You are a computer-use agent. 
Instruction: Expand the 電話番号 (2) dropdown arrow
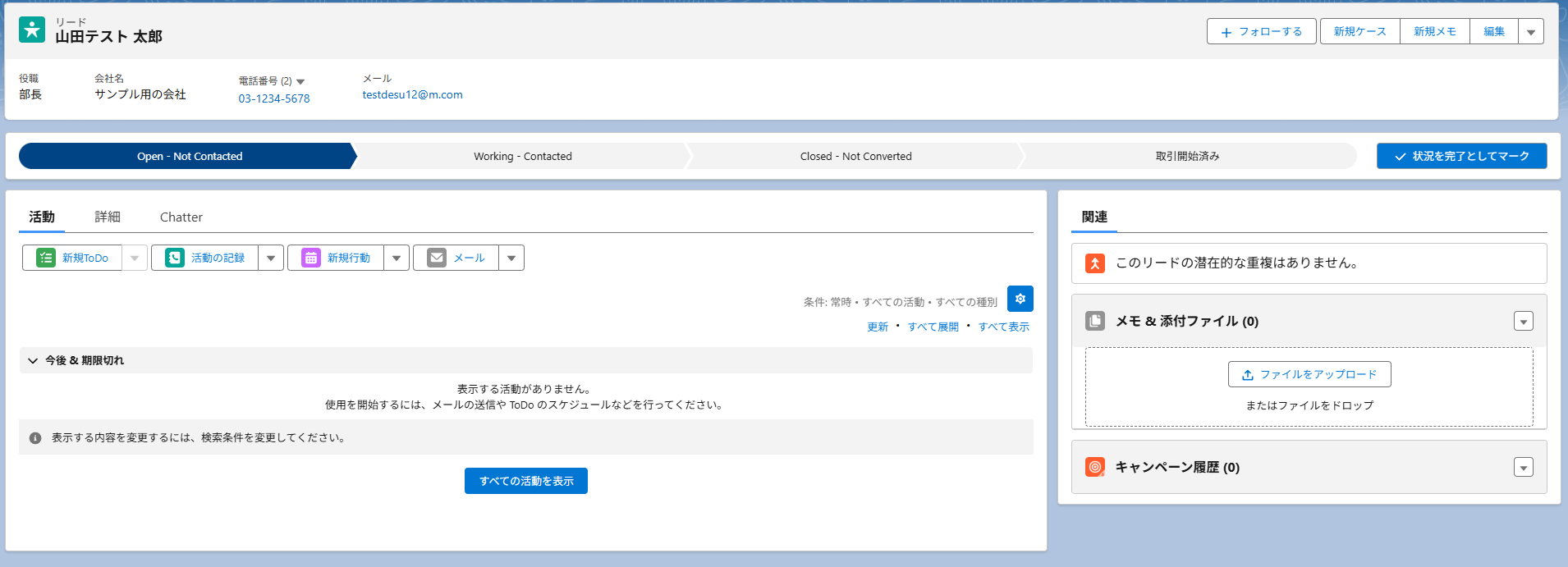[300, 81]
